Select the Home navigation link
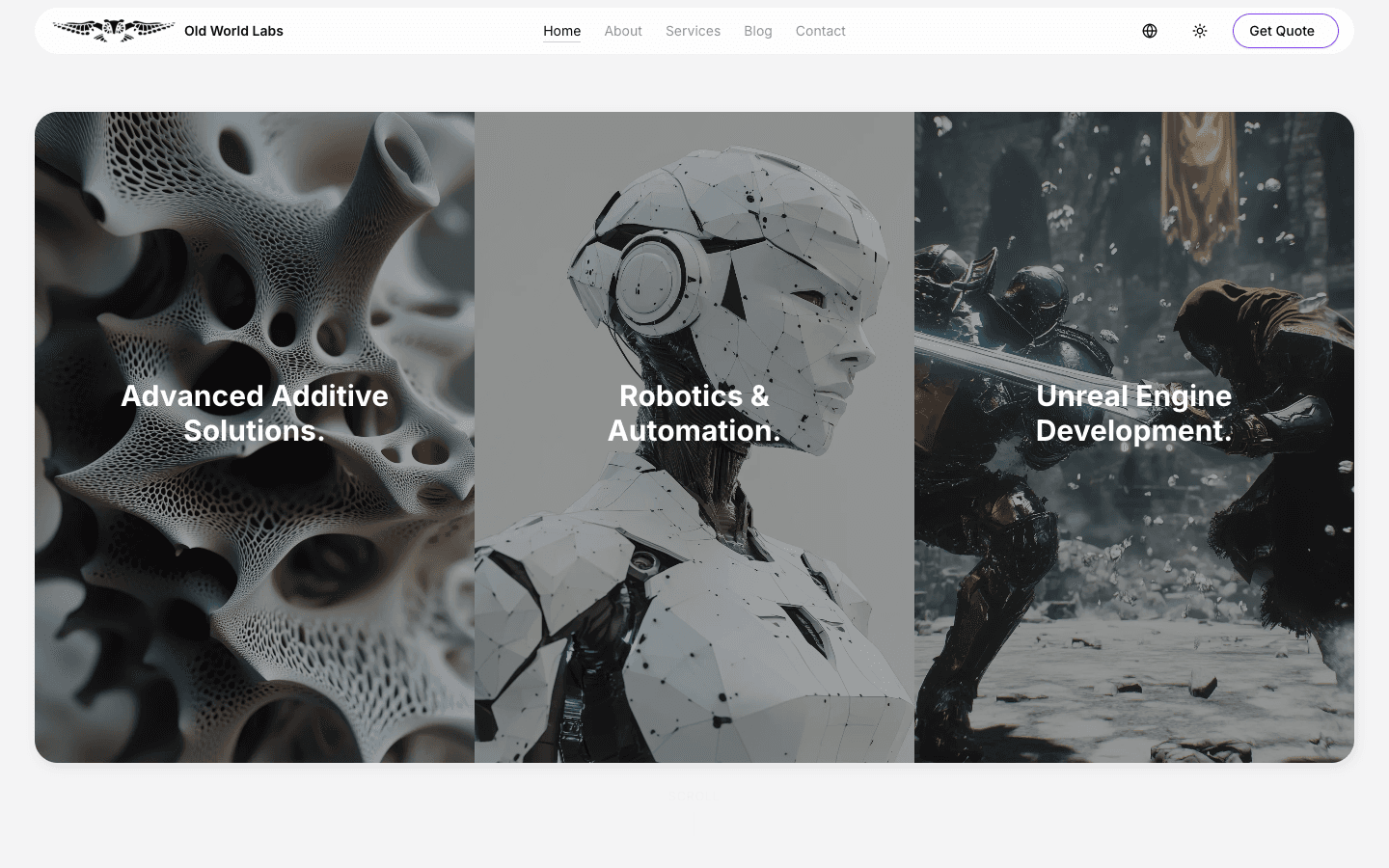Viewport: 1389px width, 868px height. click(x=561, y=31)
